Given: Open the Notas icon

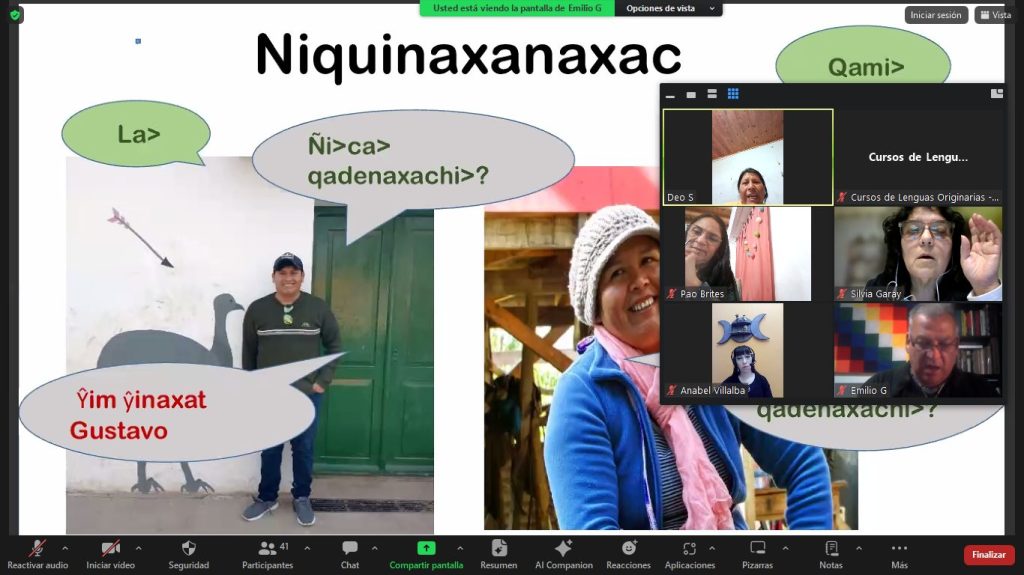Looking at the screenshot, I should pyautogui.click(x=830, y=549).
